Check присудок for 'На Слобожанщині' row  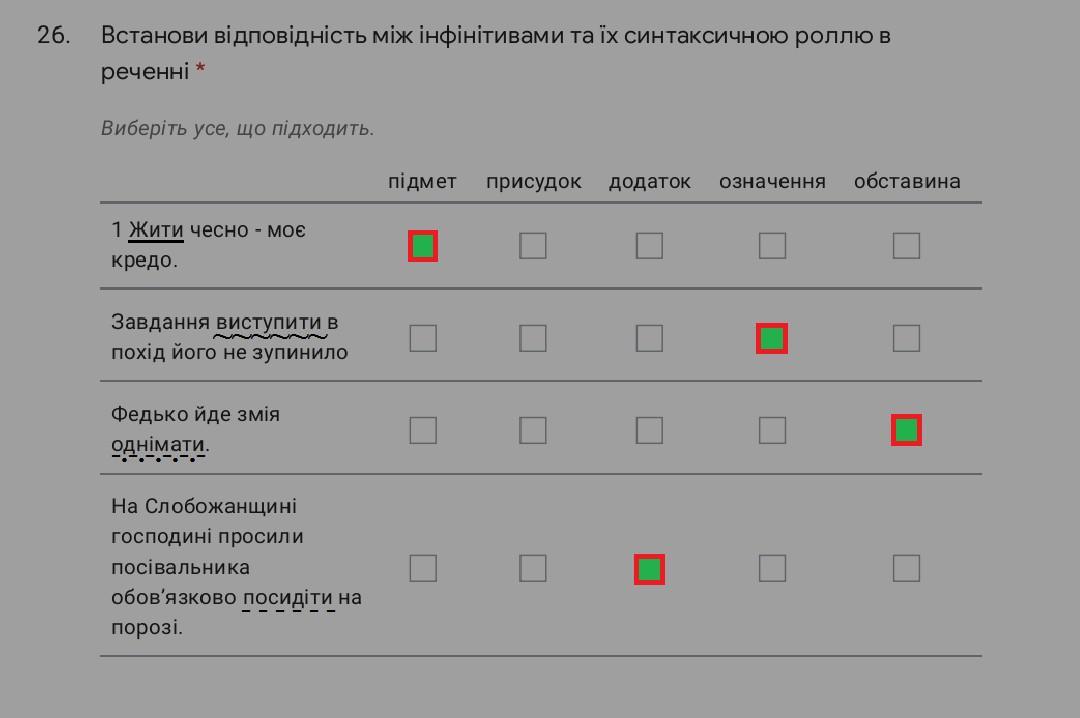(532, 568)
